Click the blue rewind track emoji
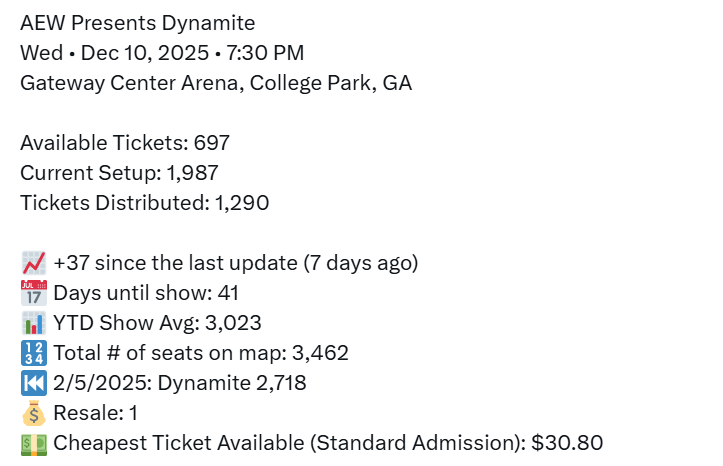The image size is (723, 466). [33, 383]
